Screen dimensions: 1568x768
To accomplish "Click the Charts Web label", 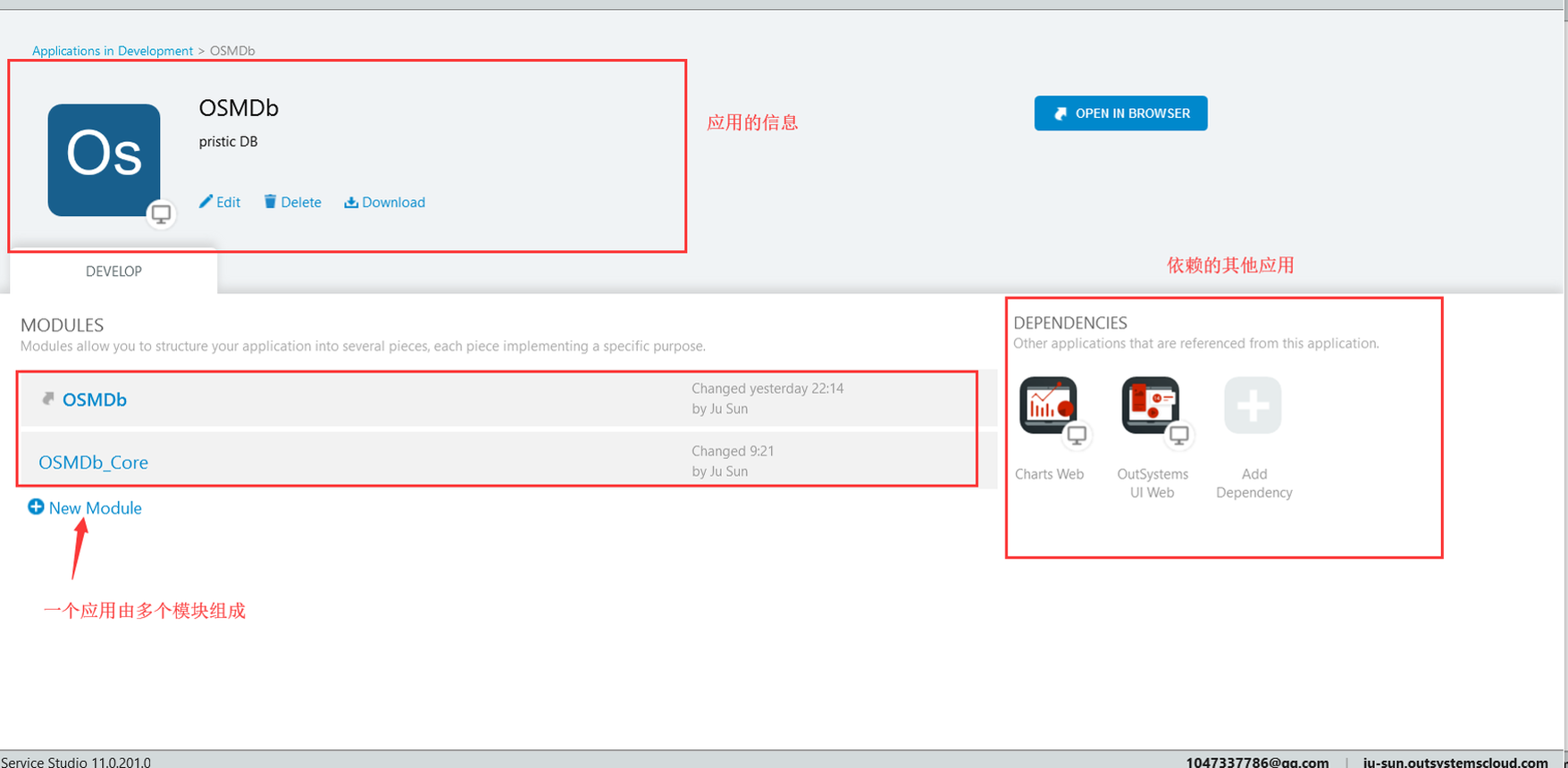I will [1049, 474].
